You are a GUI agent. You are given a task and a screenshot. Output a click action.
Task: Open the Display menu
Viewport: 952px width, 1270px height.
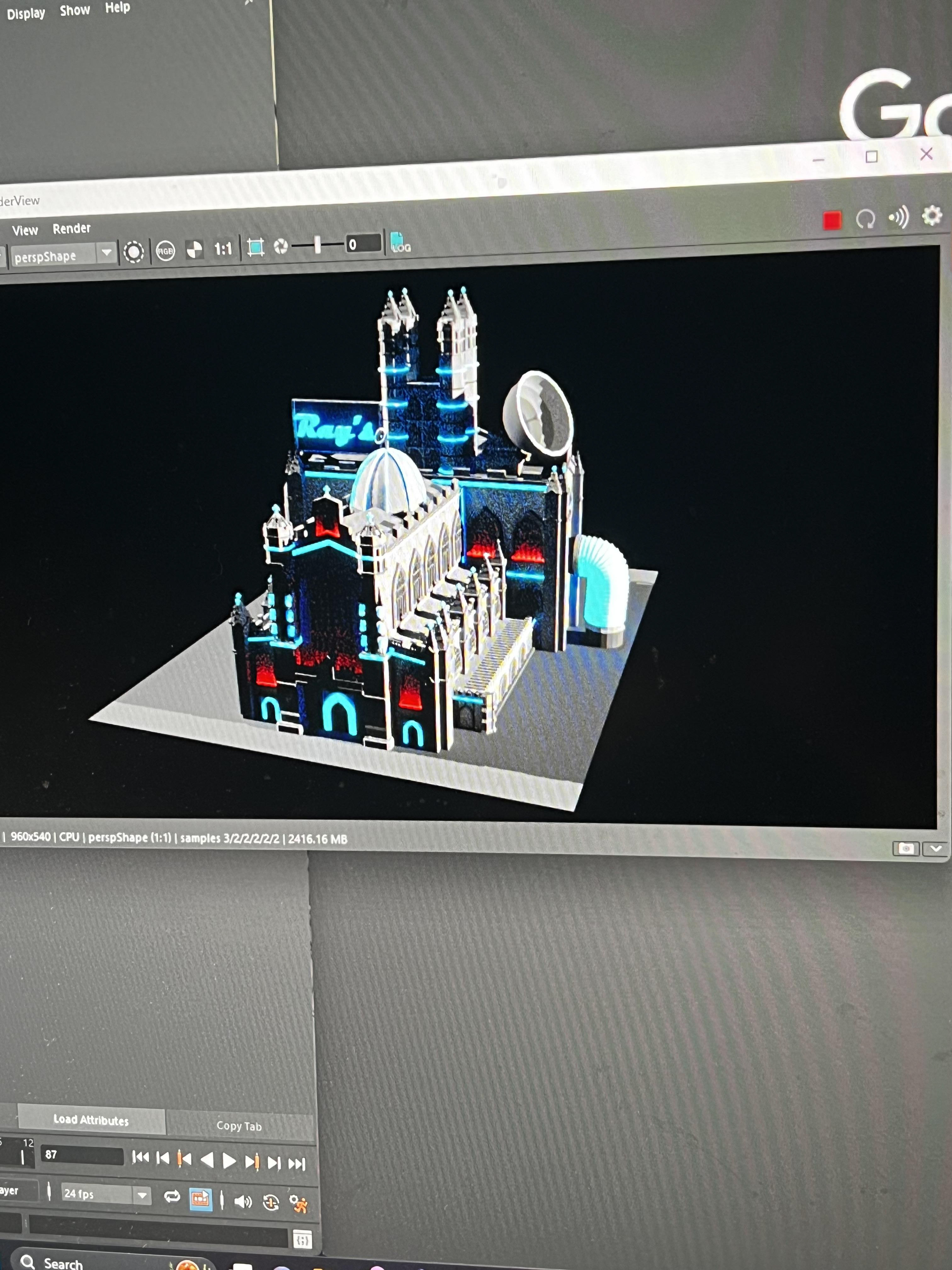coord(26,13)
